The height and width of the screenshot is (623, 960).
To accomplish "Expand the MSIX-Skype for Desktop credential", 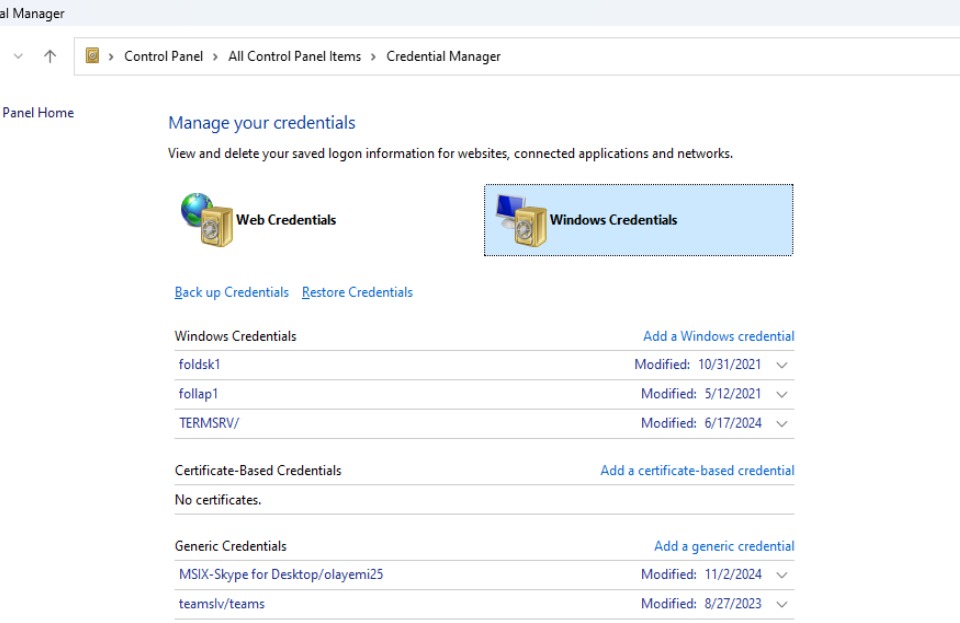I will pyautogui.click(x=781, y=575).
